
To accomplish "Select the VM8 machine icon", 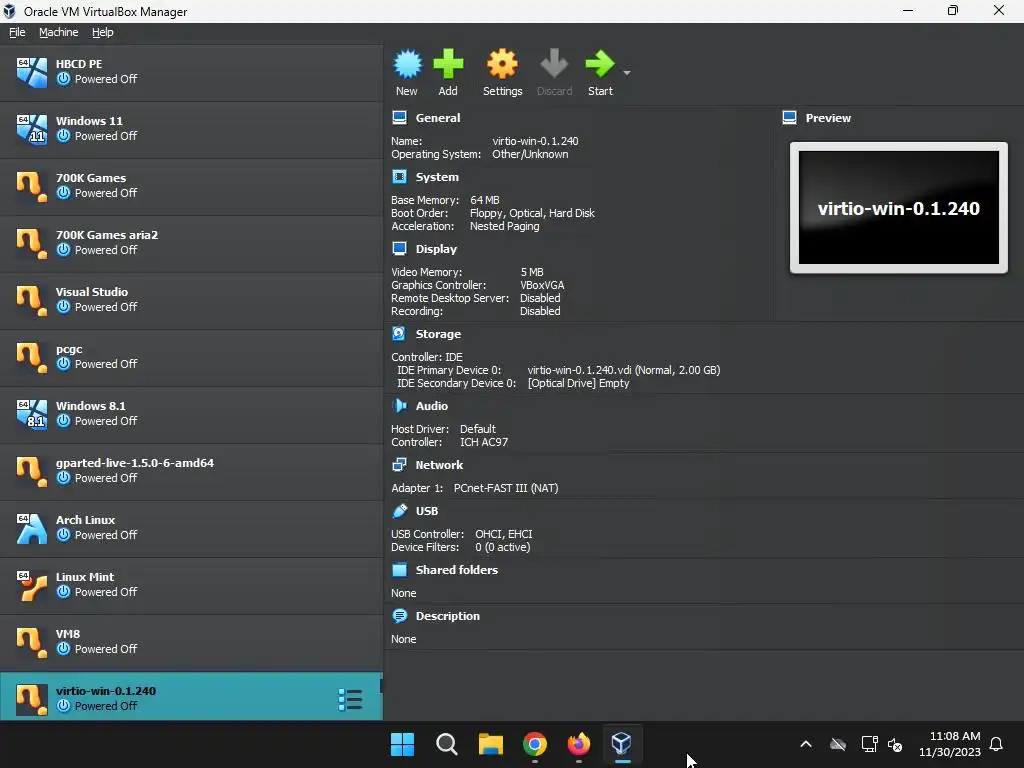I will point(31,642).
